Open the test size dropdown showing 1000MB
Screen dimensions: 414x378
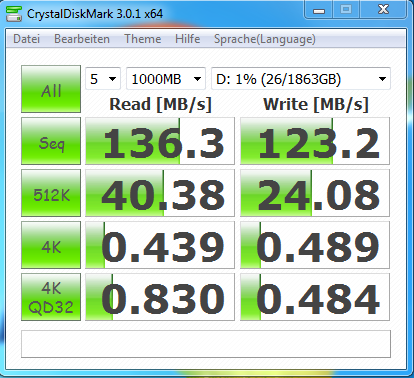[x=166, y=79]
